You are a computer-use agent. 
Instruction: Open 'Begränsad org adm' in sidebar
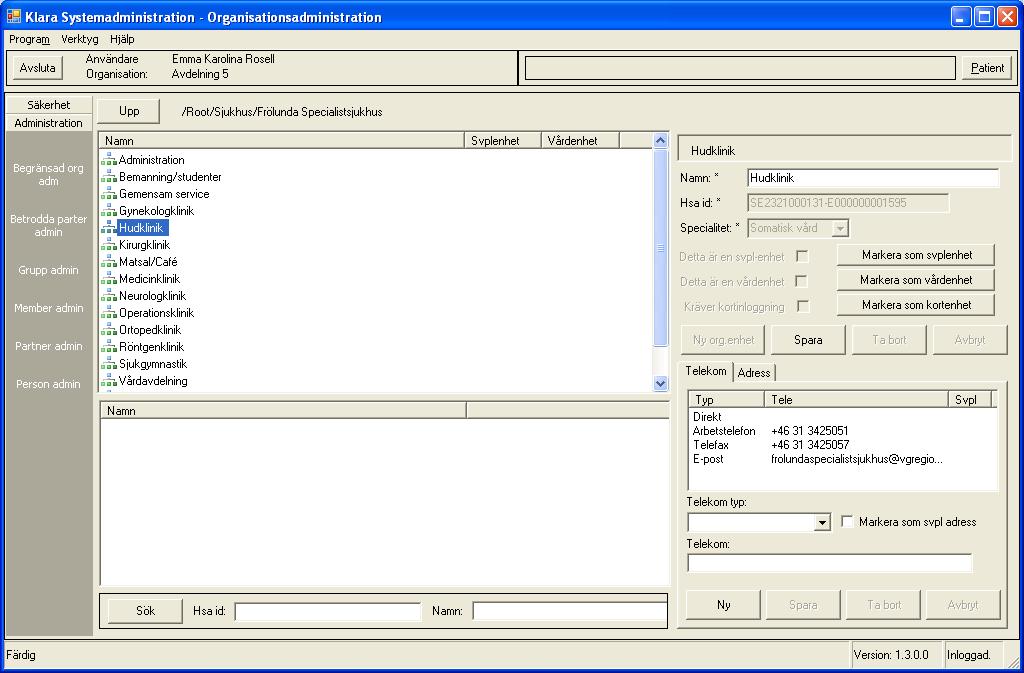click(48, 174)
